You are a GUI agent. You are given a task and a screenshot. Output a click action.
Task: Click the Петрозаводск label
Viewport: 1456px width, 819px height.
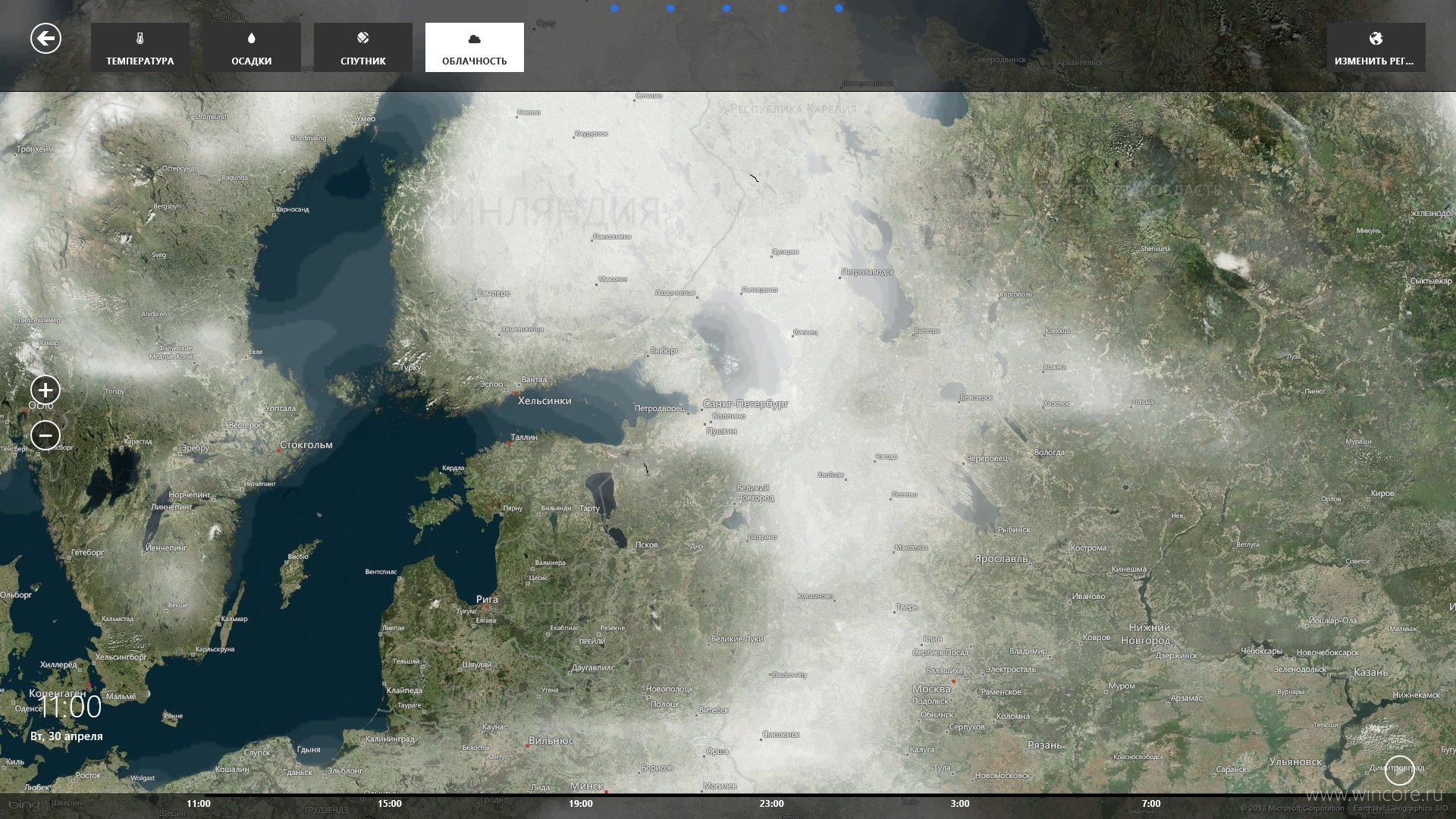[x=868, y=271]
